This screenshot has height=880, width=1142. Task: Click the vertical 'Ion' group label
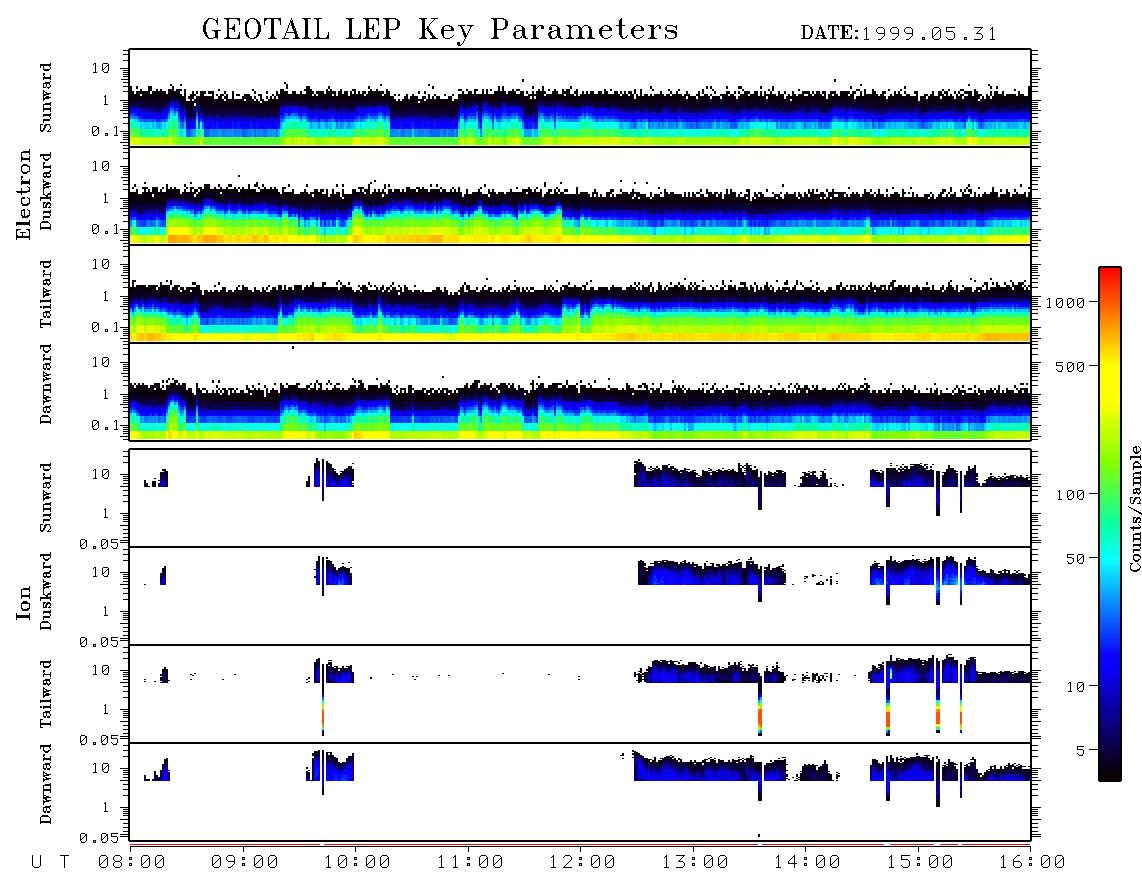coord(23,602)
